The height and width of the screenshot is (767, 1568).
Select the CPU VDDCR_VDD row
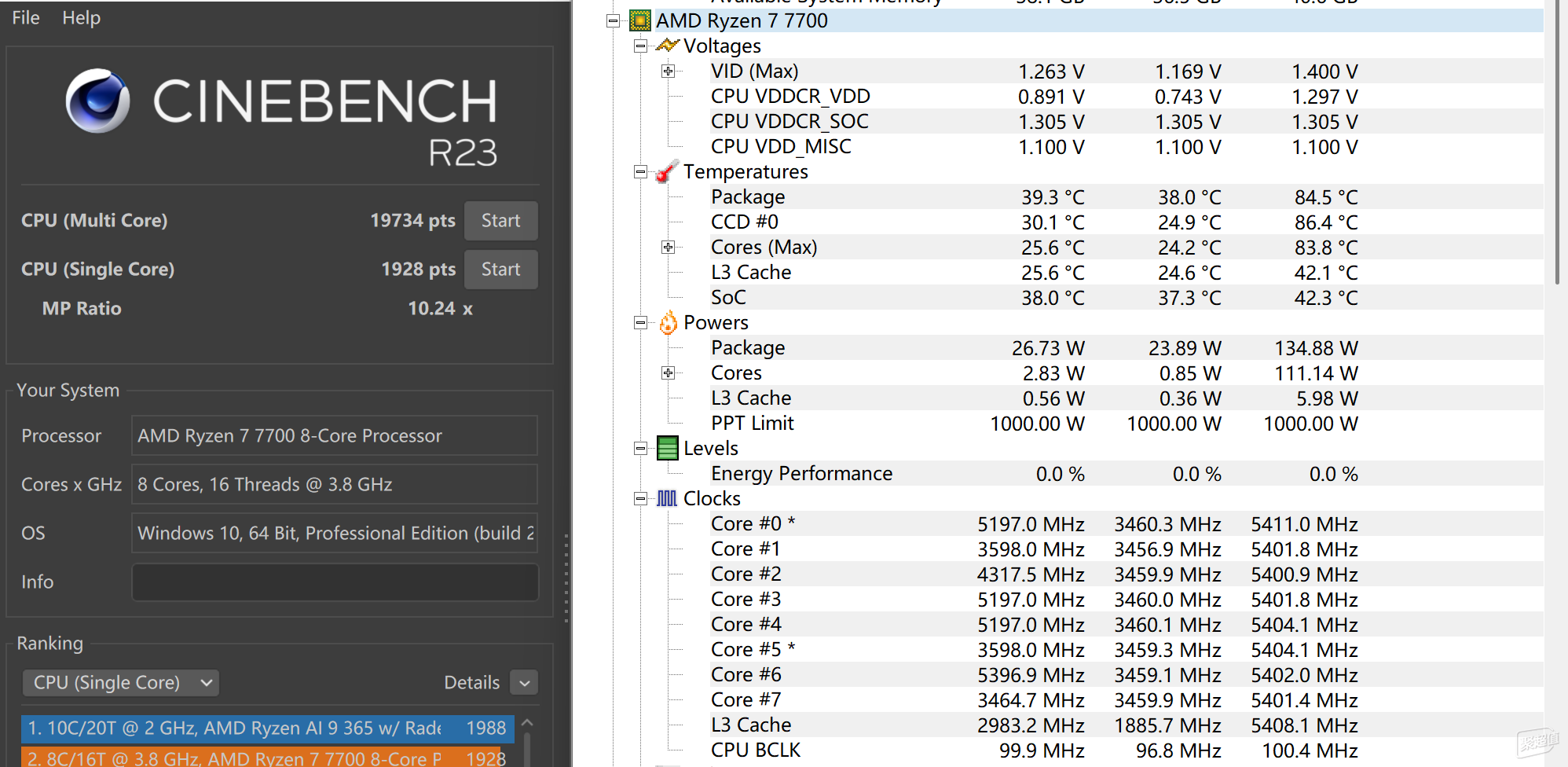tap(1125, 97)
